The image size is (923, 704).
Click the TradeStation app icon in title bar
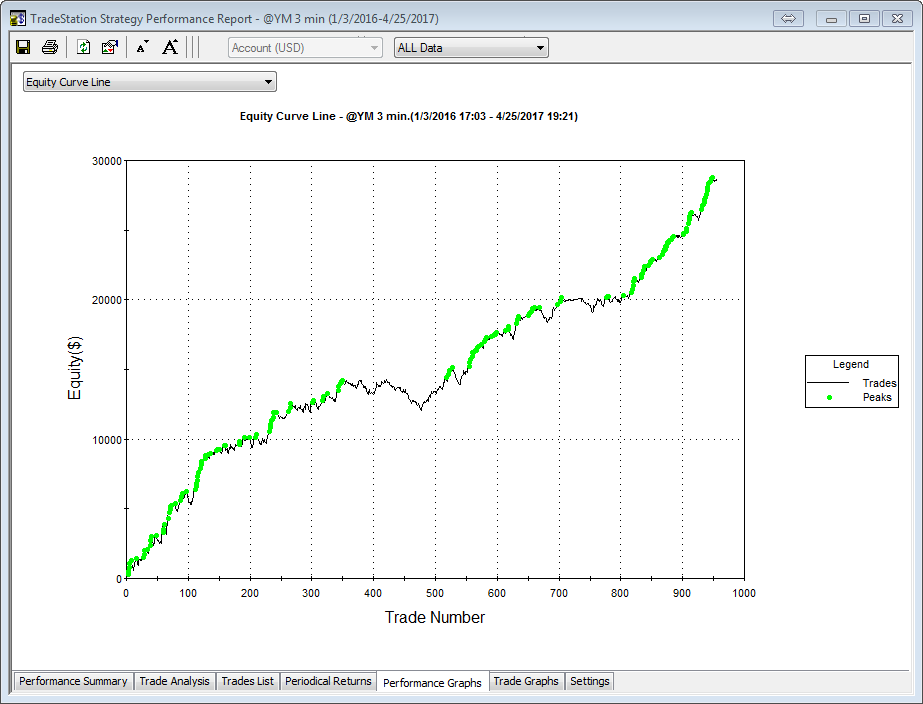tap(17, 18)
